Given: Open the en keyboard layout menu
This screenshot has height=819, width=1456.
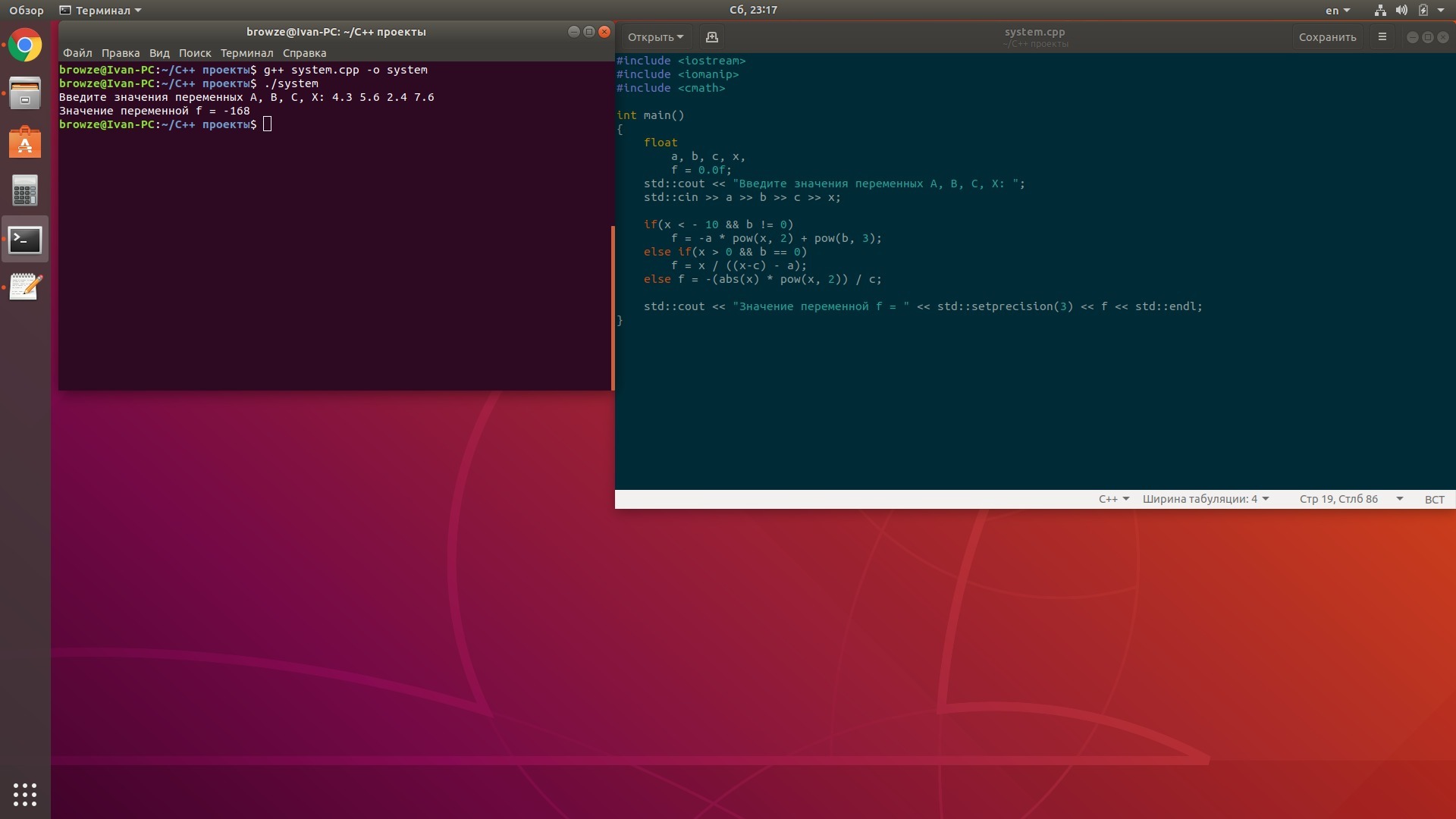Looking at the screenshot, I should pos(1337,11).
